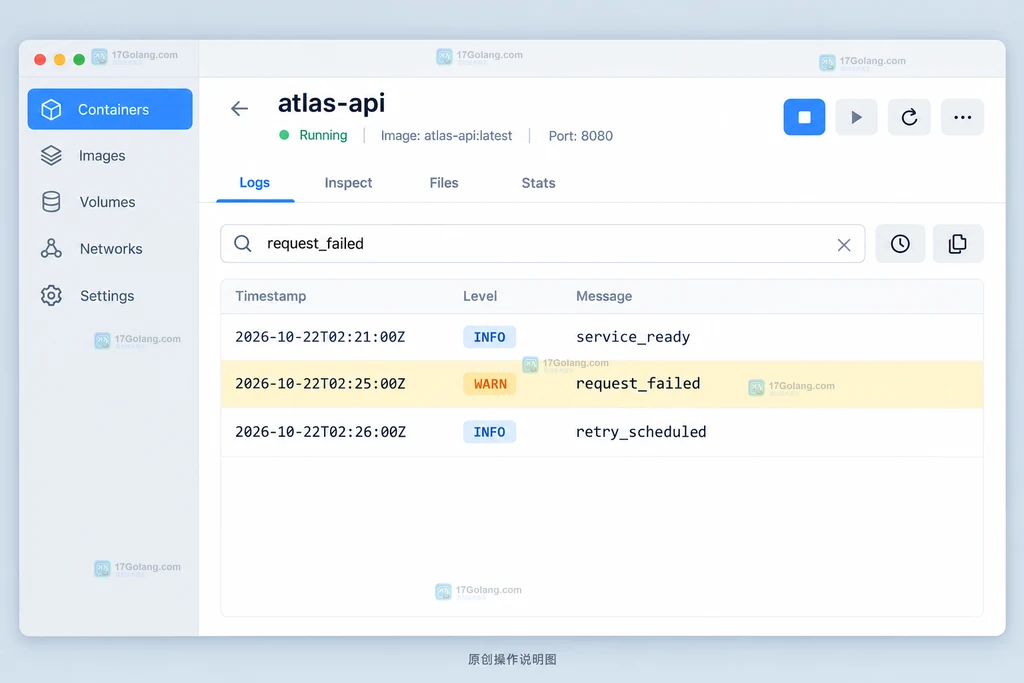The width and height of the screenshot is (1024, 683).
Task: Clear the log search with X
Action: point(844,244)
